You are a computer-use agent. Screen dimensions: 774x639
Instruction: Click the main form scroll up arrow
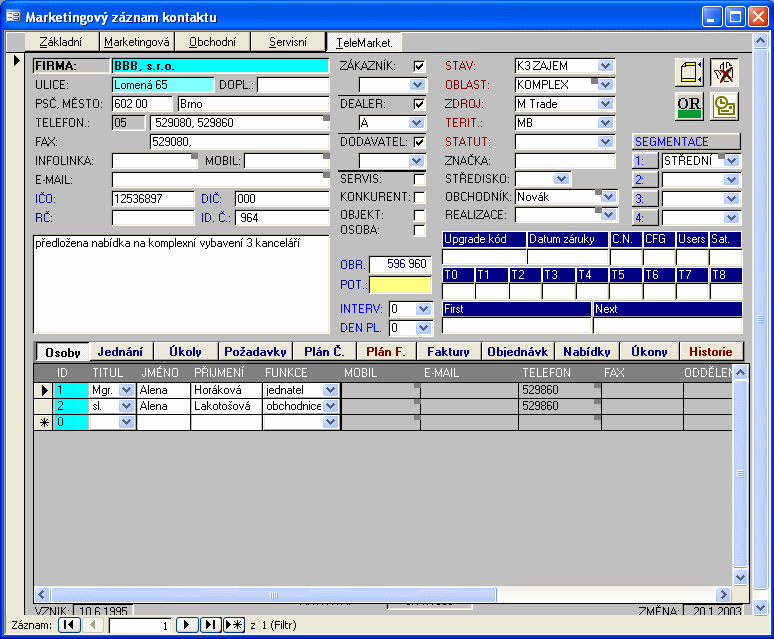[760, 40]
